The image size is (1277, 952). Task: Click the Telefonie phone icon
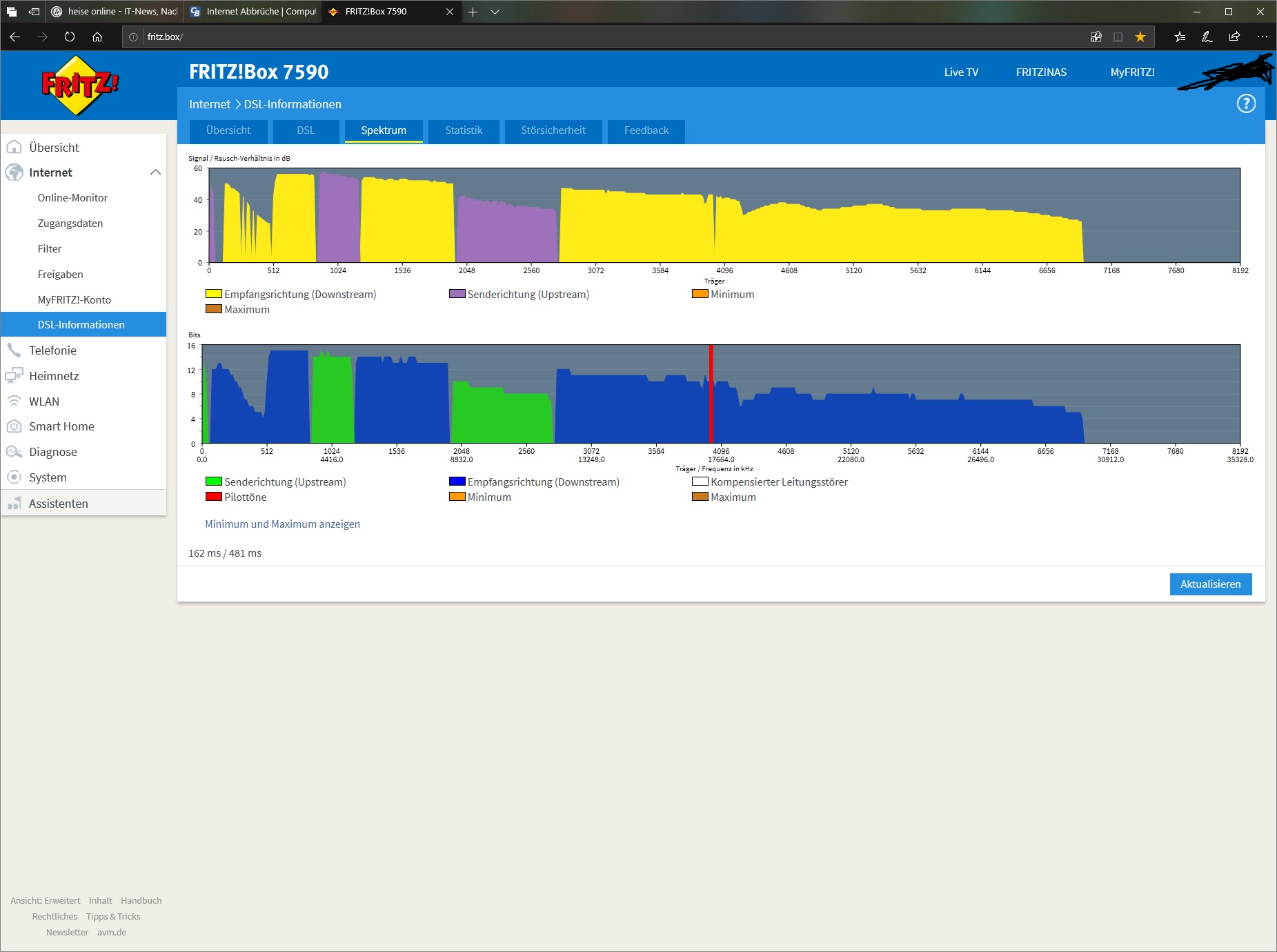(14, 350)
